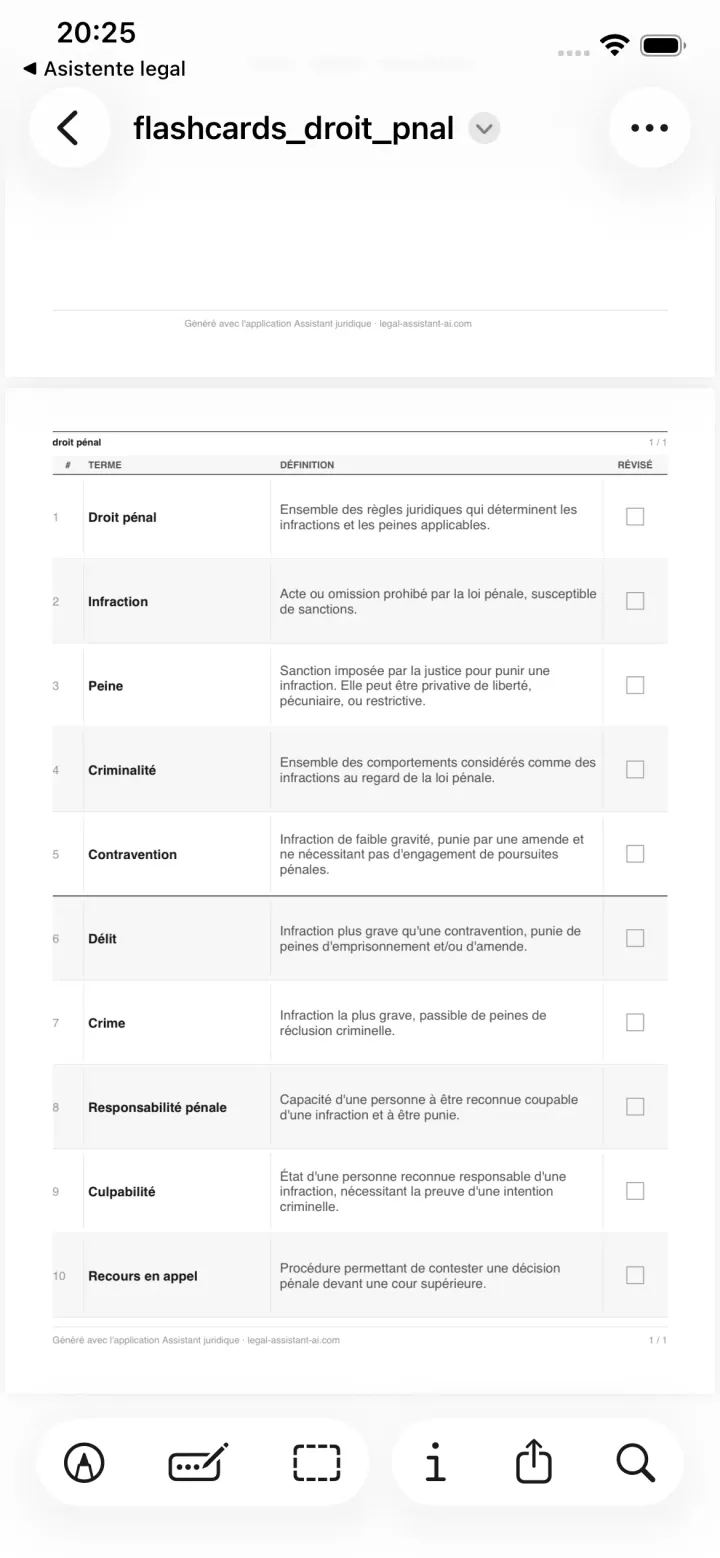720x1558 pixels.
Task: Search within the document
Action: tap(635, 1463)
